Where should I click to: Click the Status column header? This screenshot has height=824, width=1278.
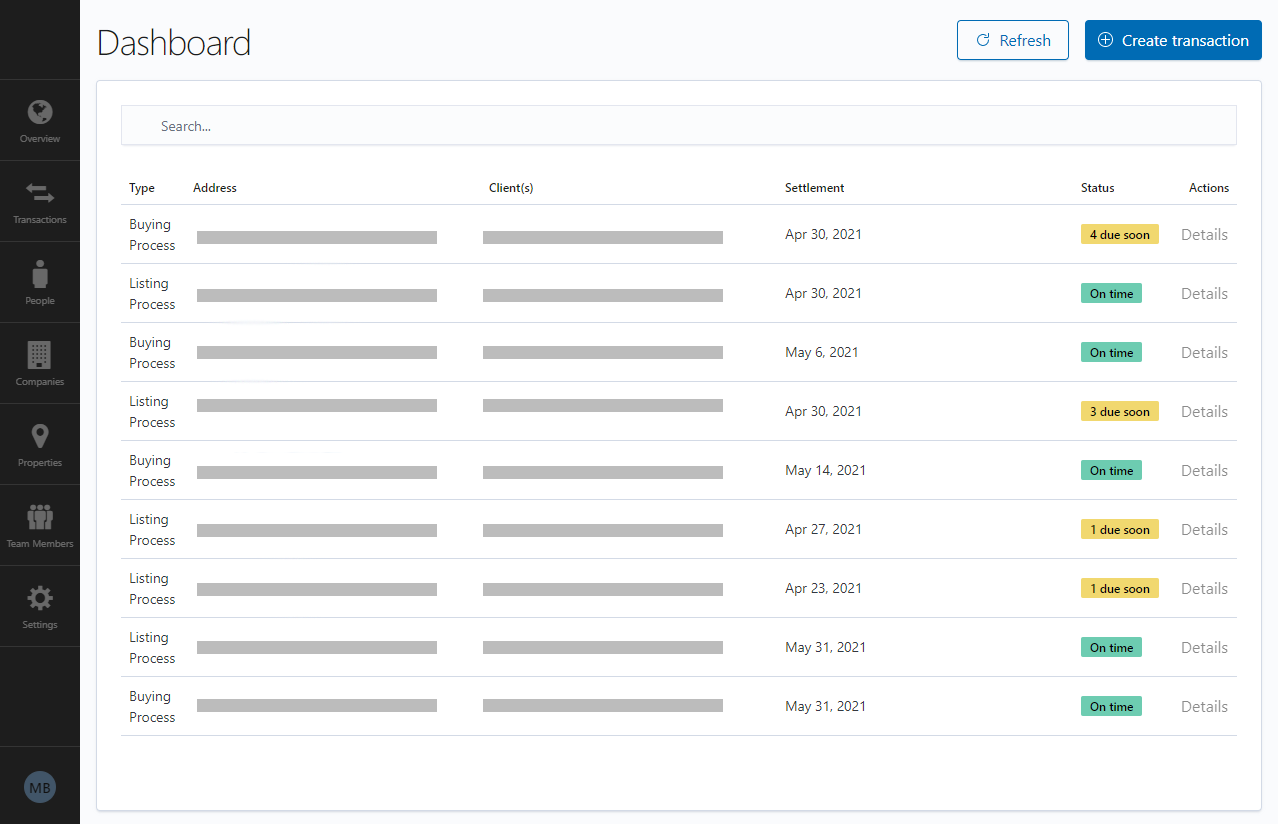click(1097, 188)
